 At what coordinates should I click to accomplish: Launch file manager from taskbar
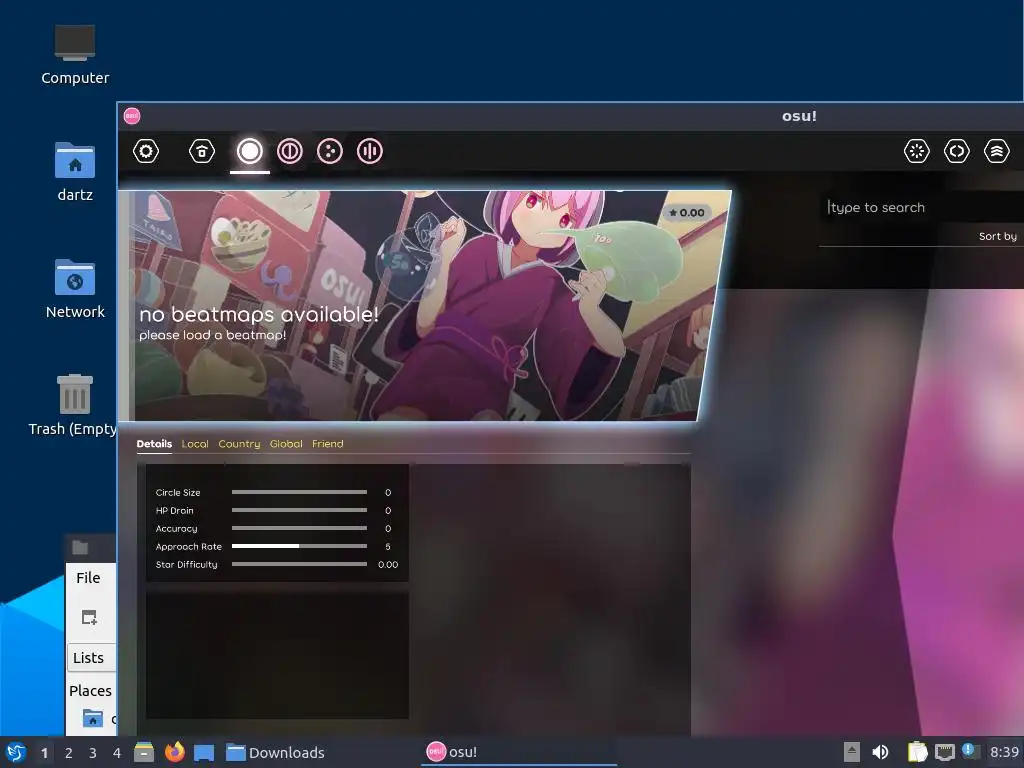144,752
